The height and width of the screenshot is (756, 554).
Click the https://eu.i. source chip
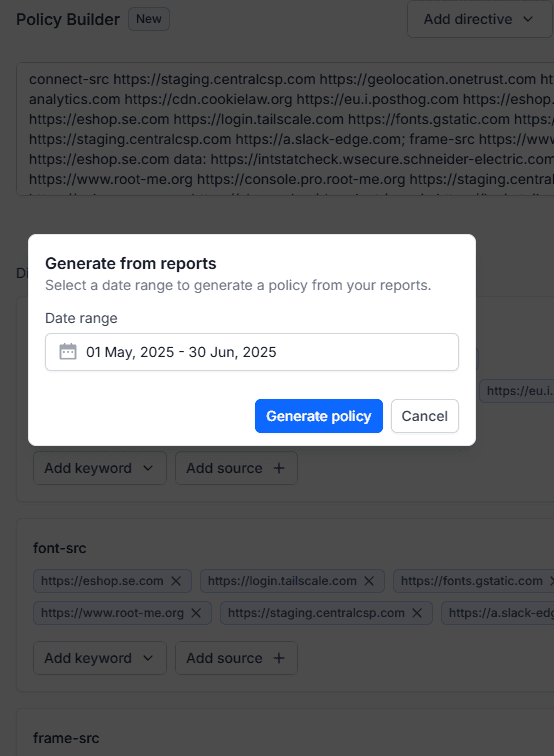[x=517, y=391]
